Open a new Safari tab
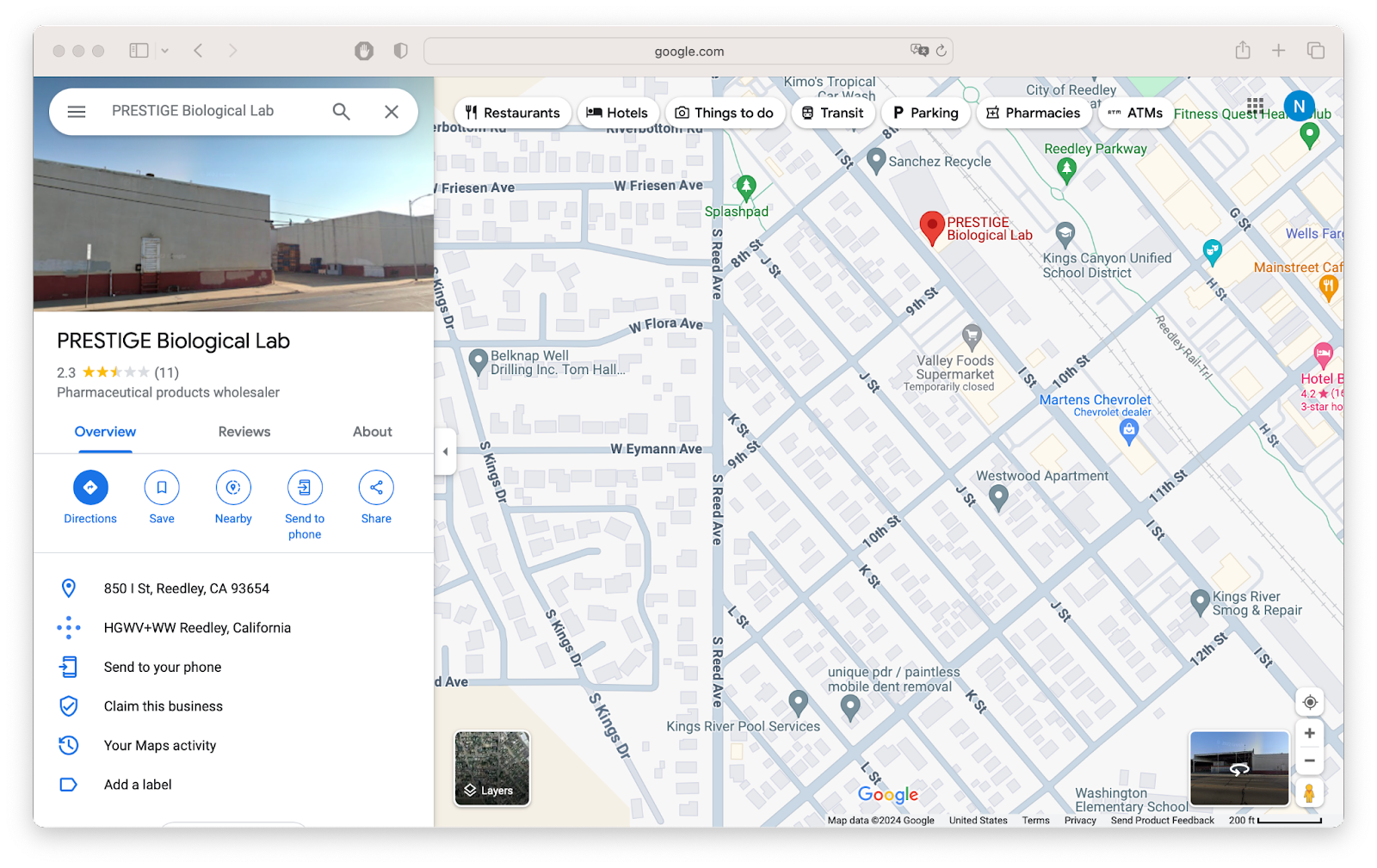The image size is (1377, 868). (x=1279, y=51)
